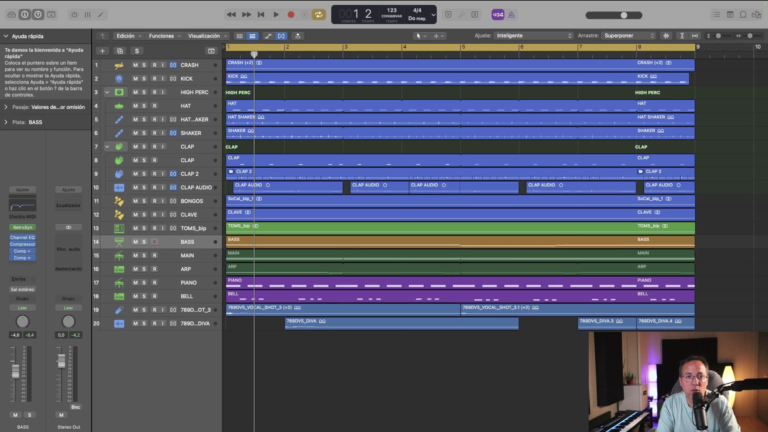Toggle the yellow Cycle loop button
The width and height of the screenshot is (768, 432).
pos(318,15)
